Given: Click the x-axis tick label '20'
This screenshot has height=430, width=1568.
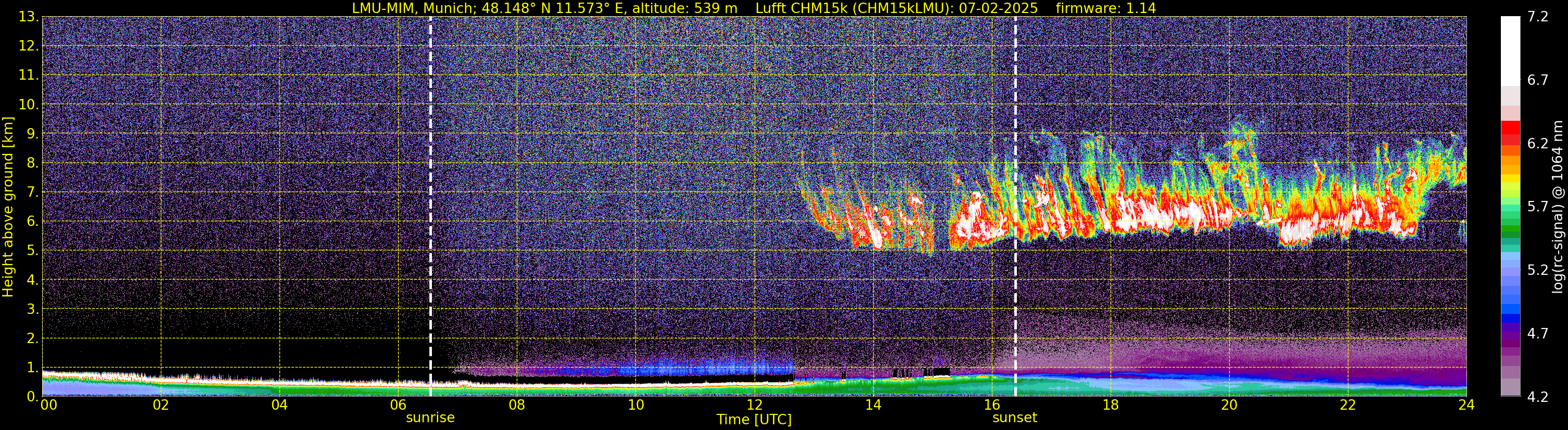Looking at the screenshot, I should tap(1229, 405).
